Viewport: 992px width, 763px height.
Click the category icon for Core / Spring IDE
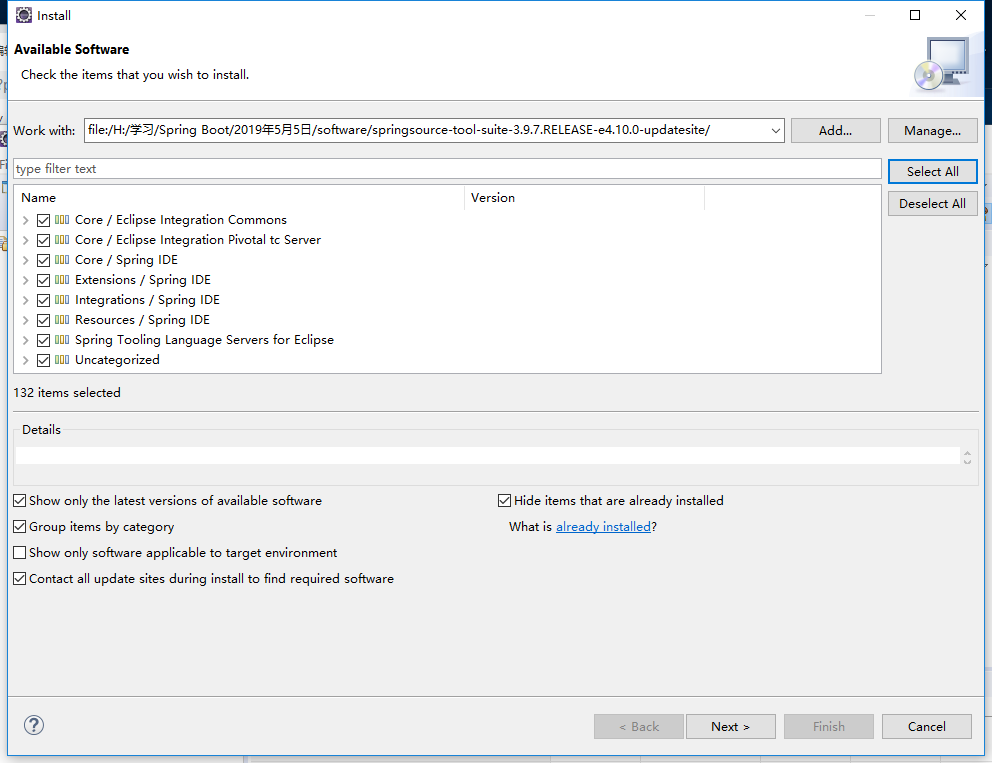(62, 259)
